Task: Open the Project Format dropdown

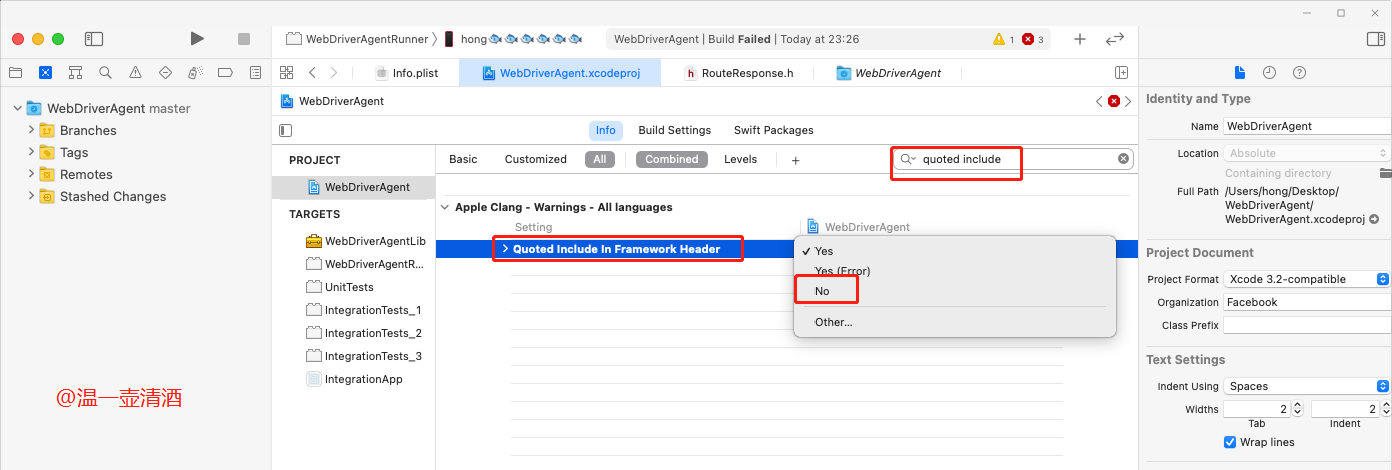Action: click(1307, 279)
